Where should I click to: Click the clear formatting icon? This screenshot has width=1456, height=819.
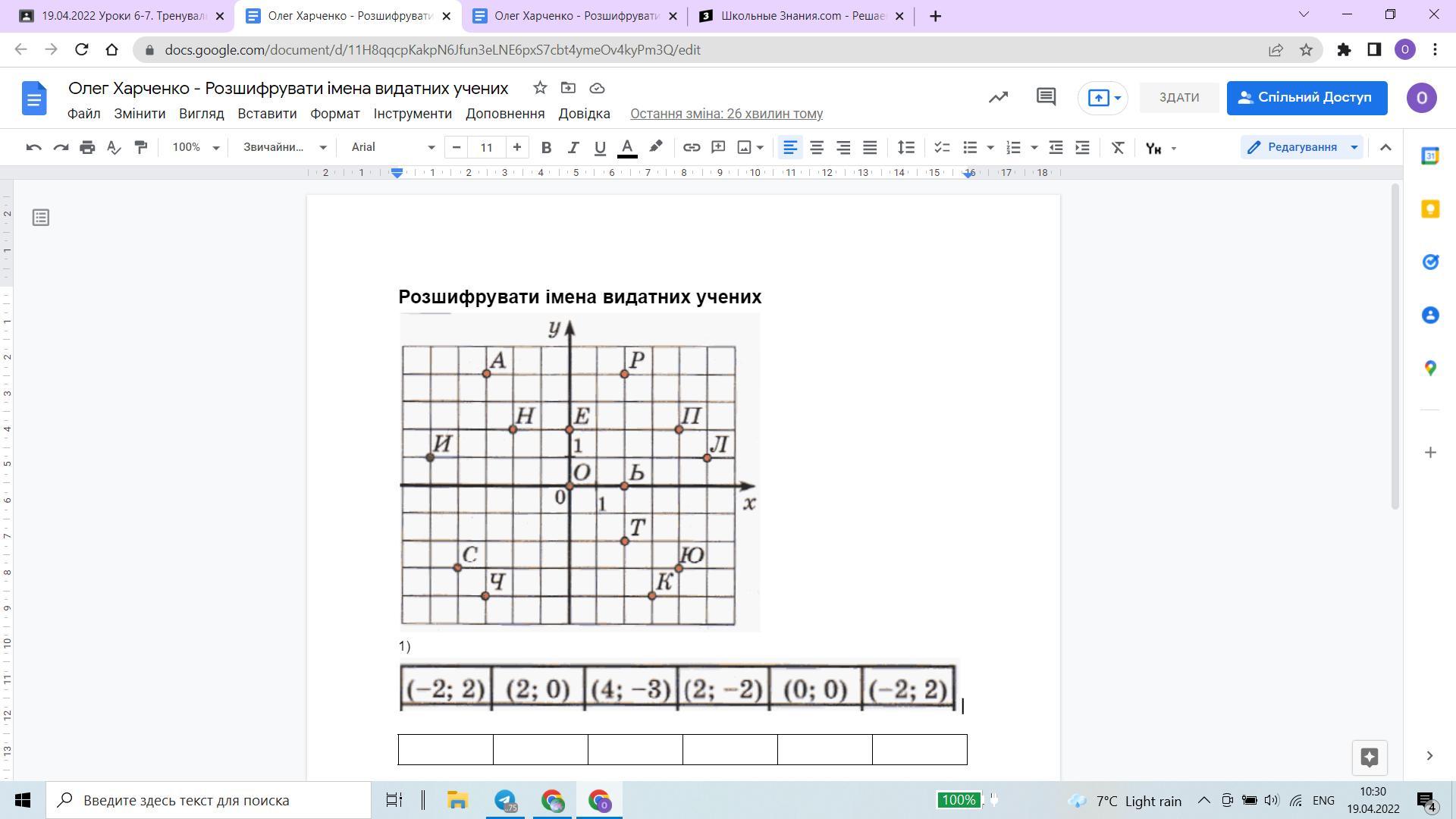(x=1117, y=147)
